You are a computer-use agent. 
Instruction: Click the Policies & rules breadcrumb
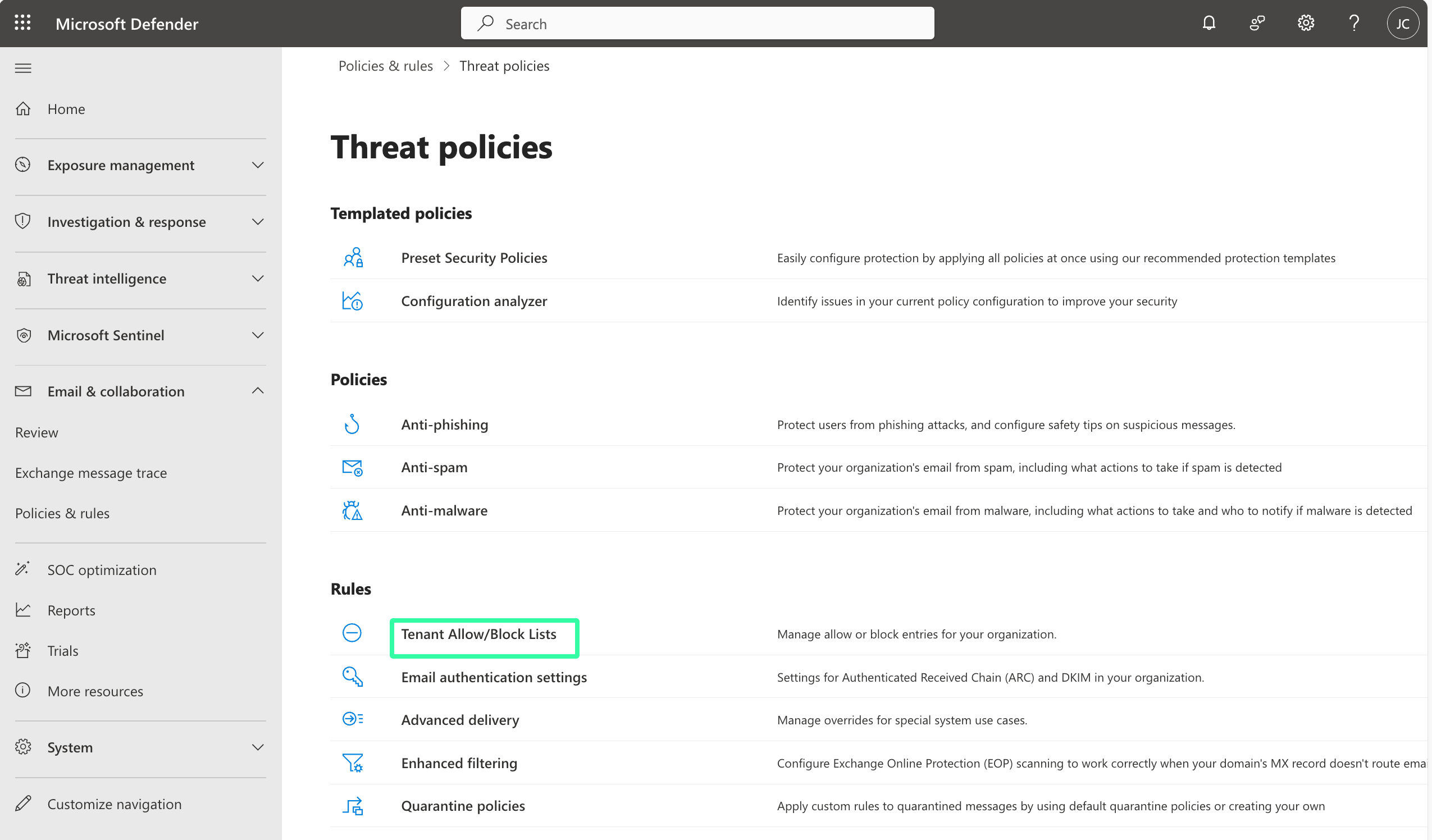tap(385, 66)
